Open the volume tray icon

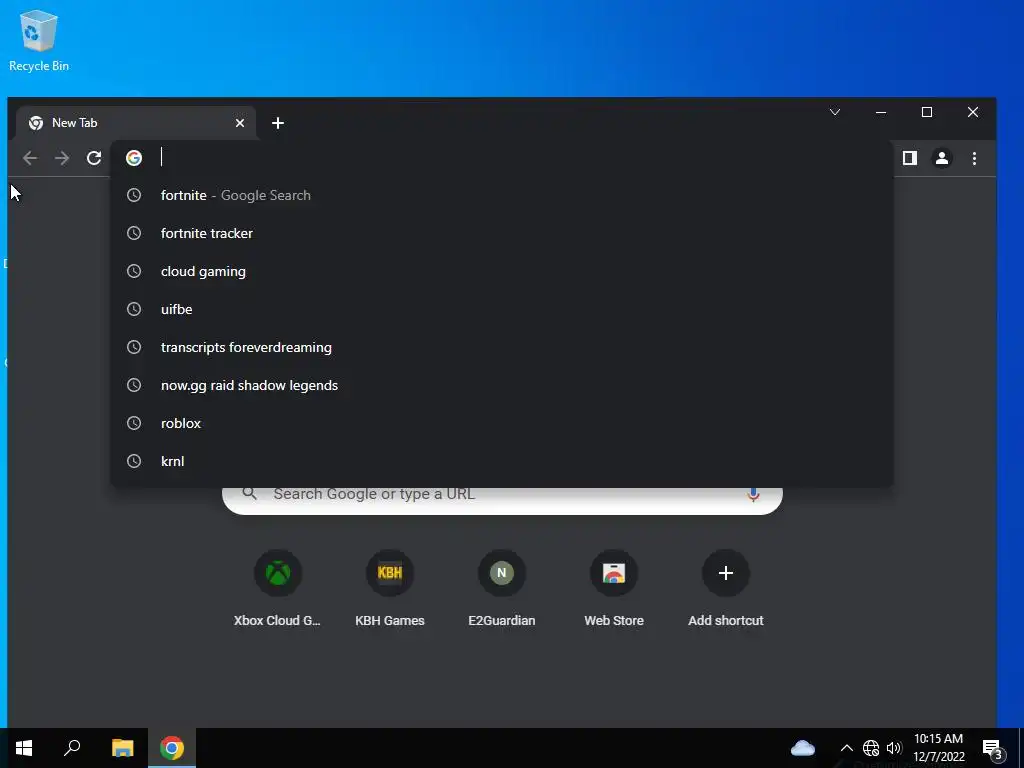pos(894,748)
